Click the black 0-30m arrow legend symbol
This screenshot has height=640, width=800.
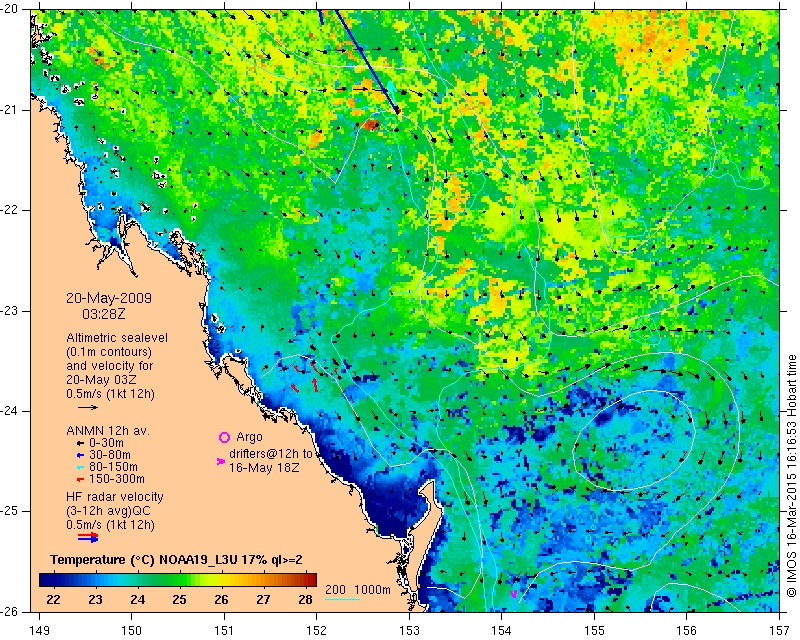click(80, 443)
